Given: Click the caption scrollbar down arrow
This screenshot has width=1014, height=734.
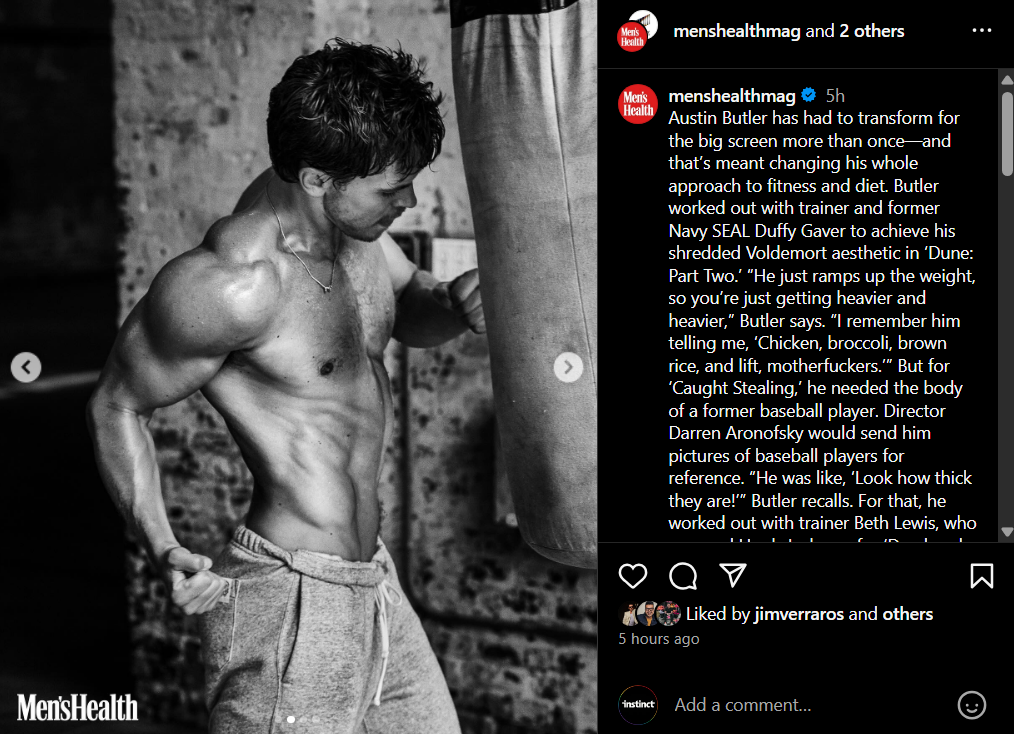Looking at the screenshot, I should point(1007,532).
